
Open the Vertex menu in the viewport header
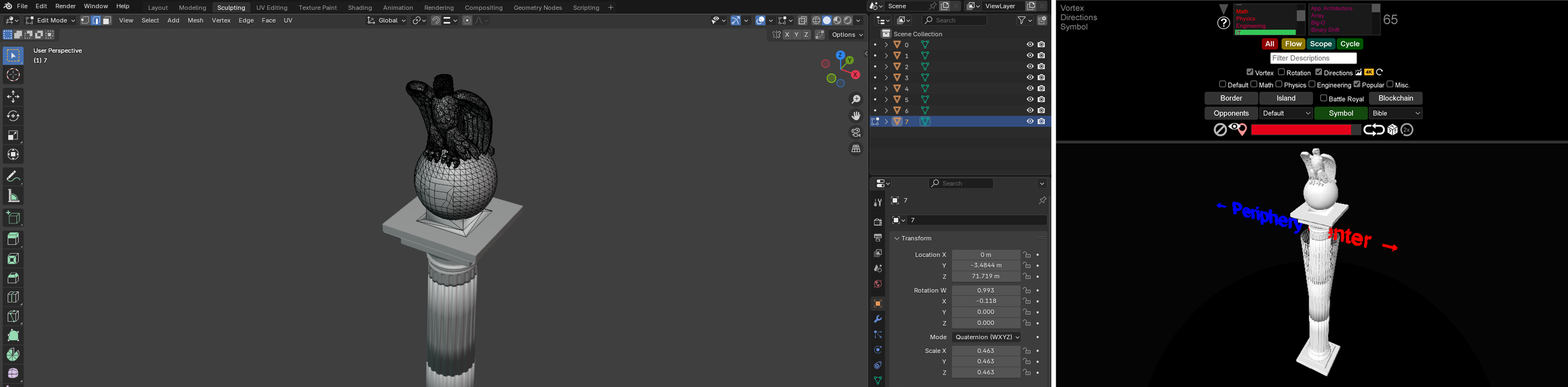click(x=221, y=21)
